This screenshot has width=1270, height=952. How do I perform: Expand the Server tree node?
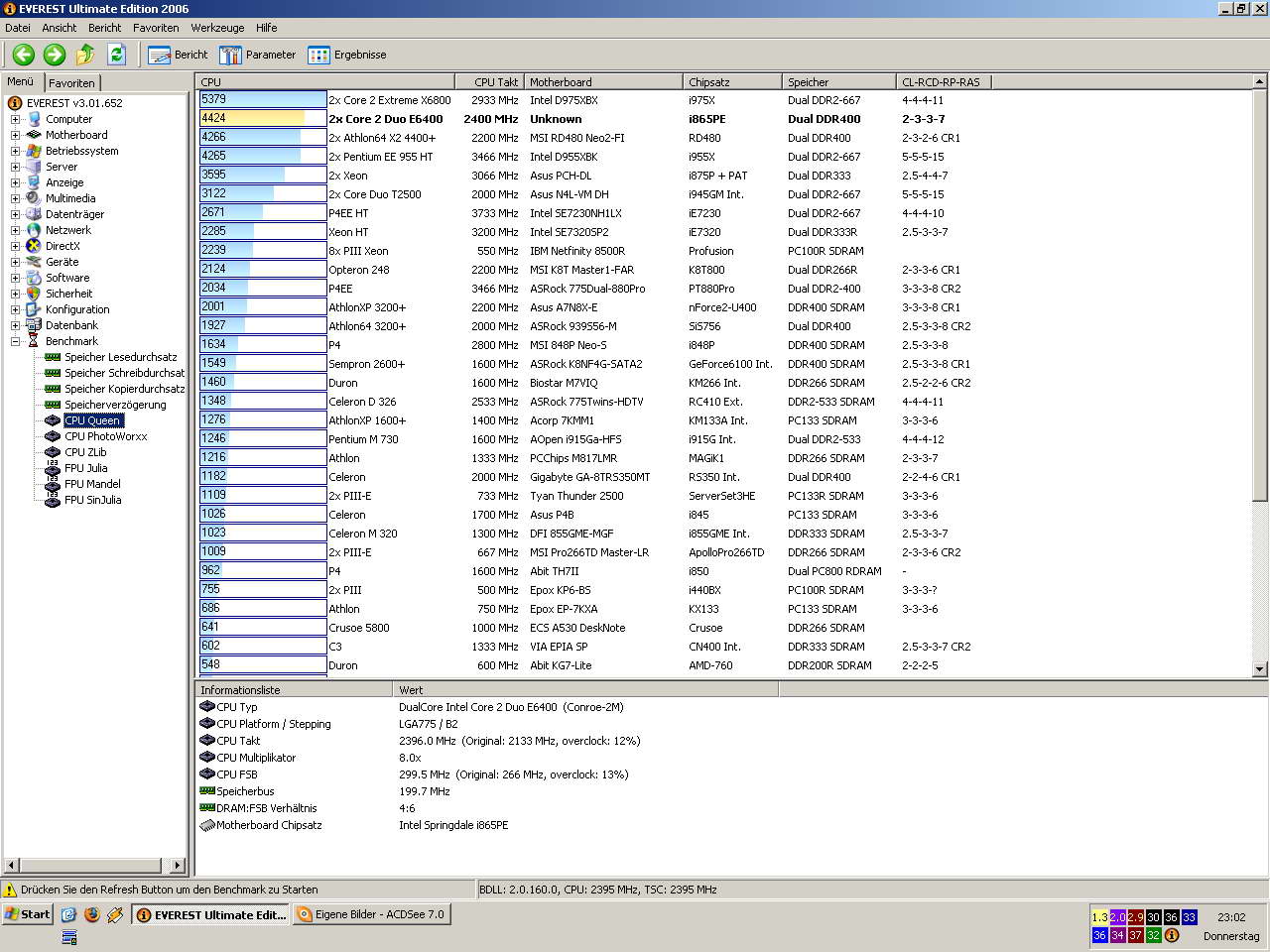click(x=15, y=167)
